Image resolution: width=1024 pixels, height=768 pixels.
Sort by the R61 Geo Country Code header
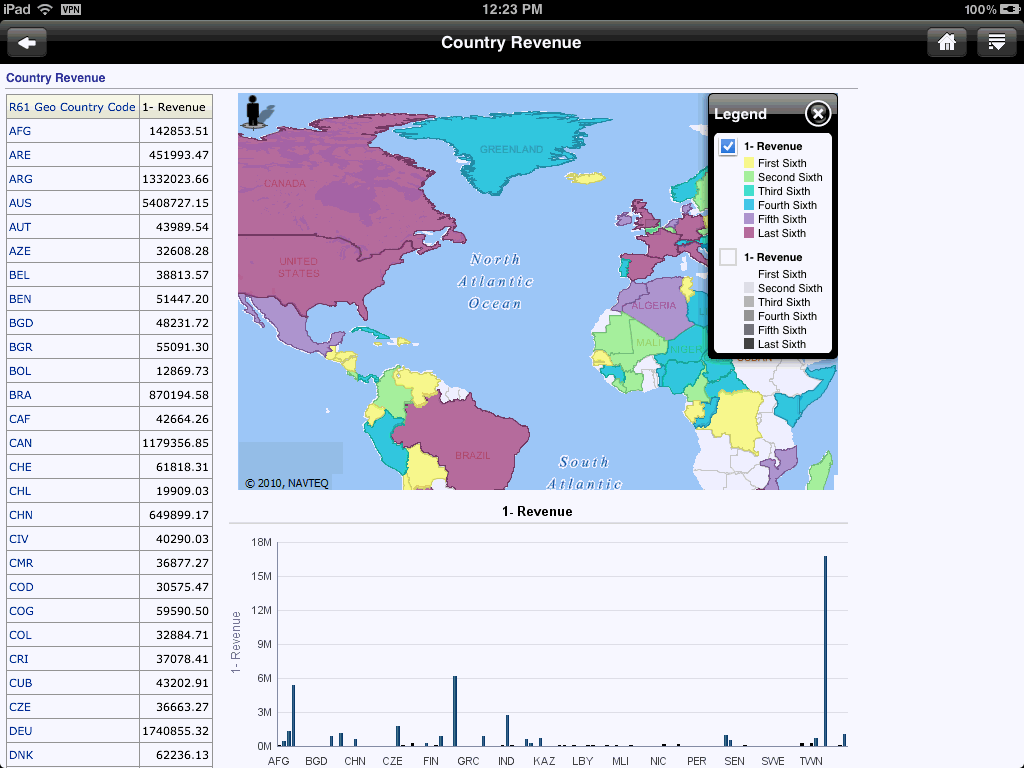tap(70, 106)
